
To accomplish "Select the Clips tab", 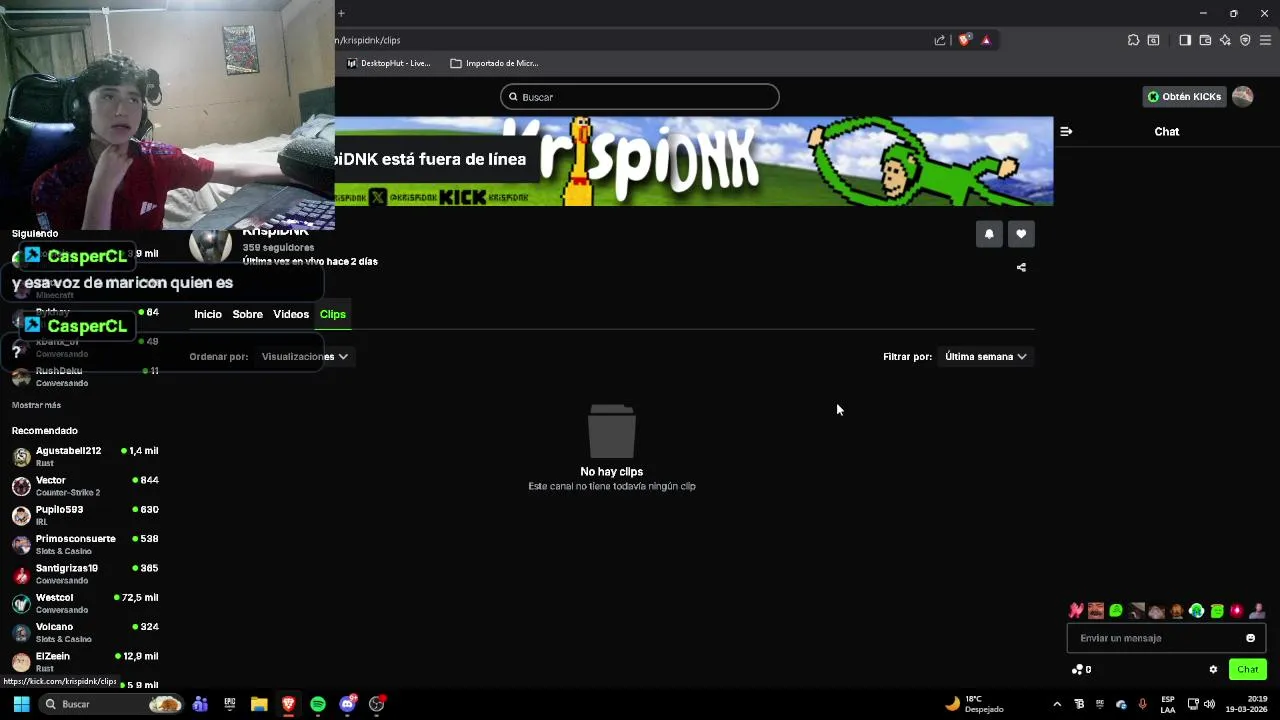I will (333, 314).
